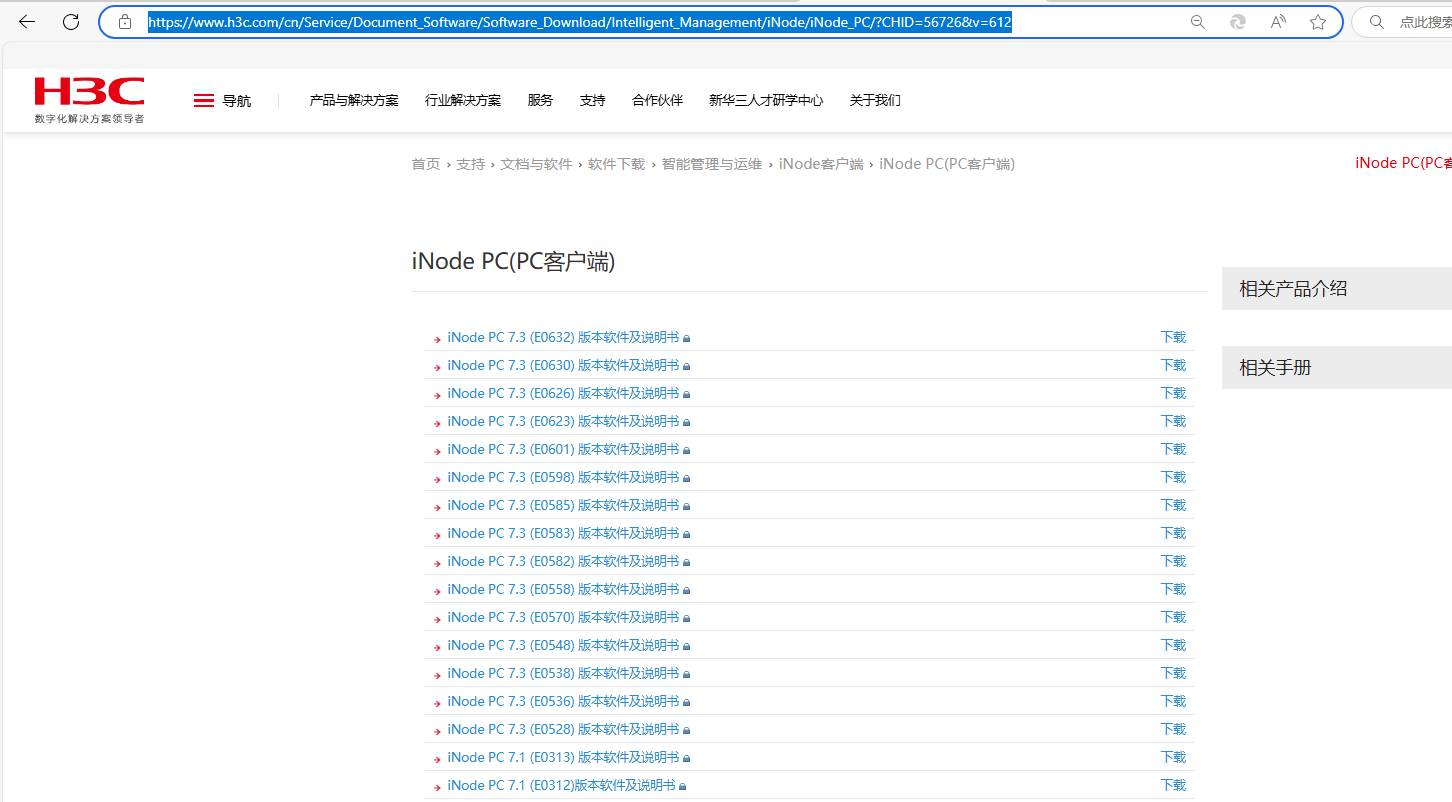Open the 新华三人才研学中心 menu
The height and width of the screenshot is (802, 1452).
click(766, 100)
